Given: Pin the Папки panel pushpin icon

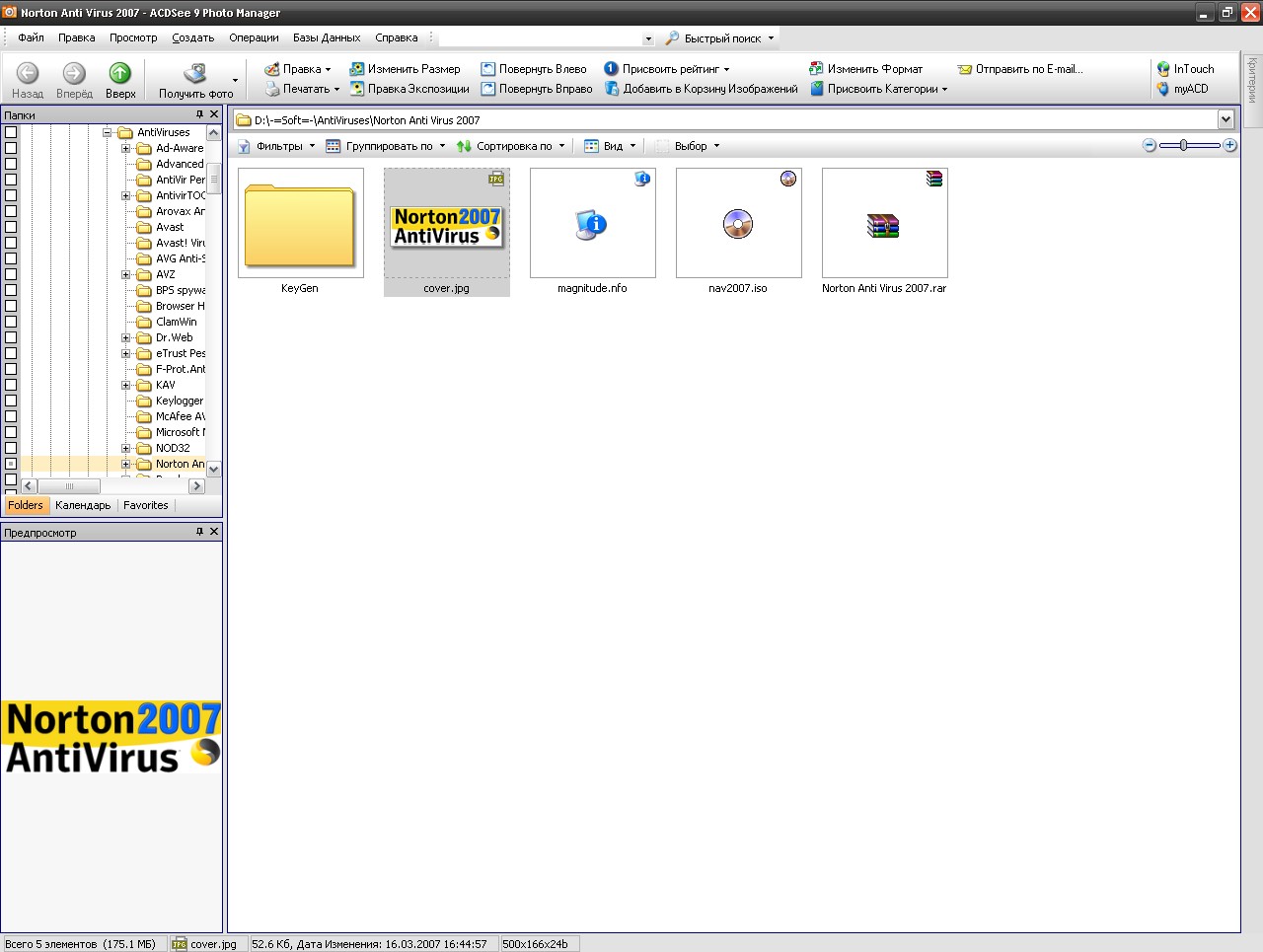Looking at the screenshot, I should pos(199,114).
